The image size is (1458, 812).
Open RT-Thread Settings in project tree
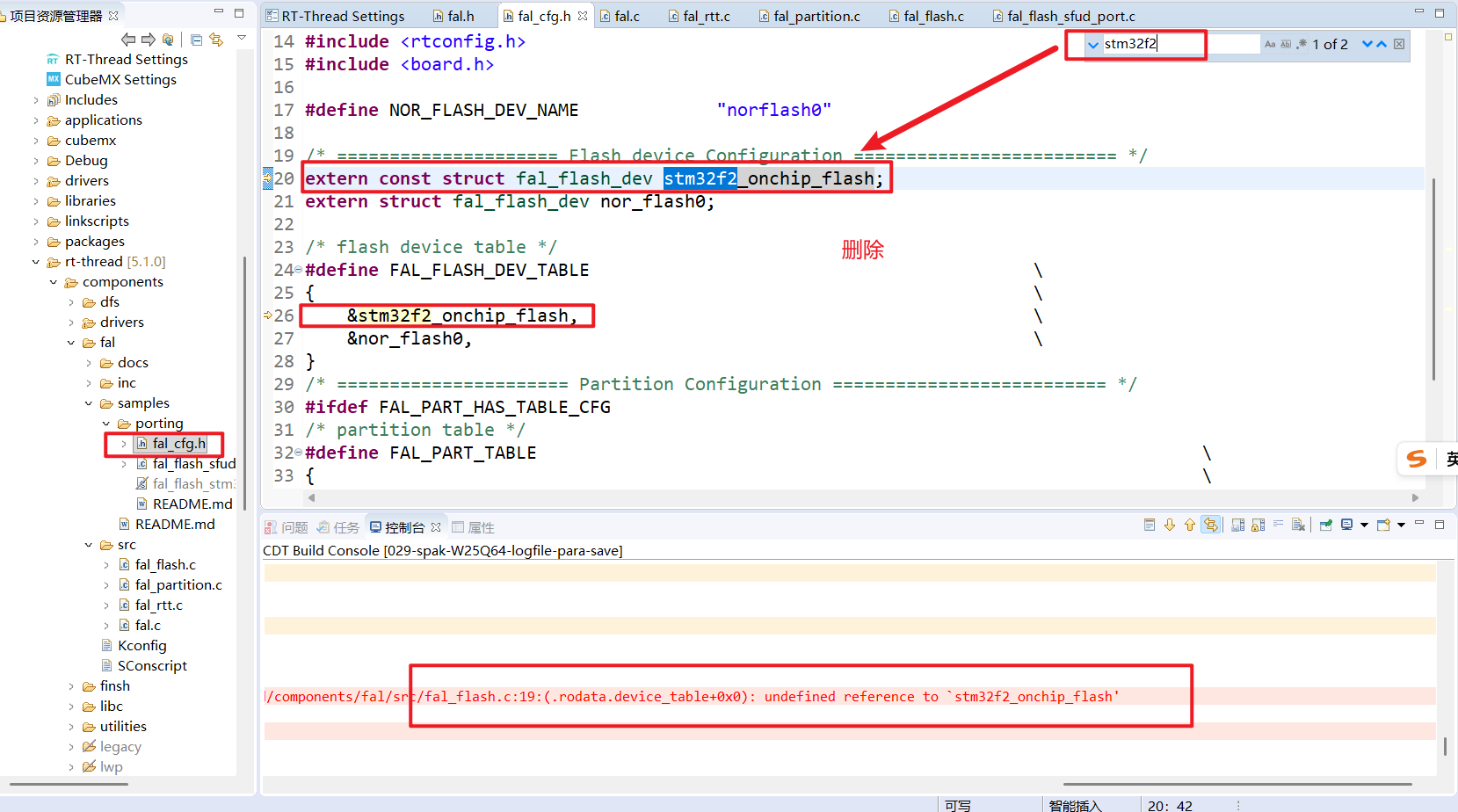126,59
